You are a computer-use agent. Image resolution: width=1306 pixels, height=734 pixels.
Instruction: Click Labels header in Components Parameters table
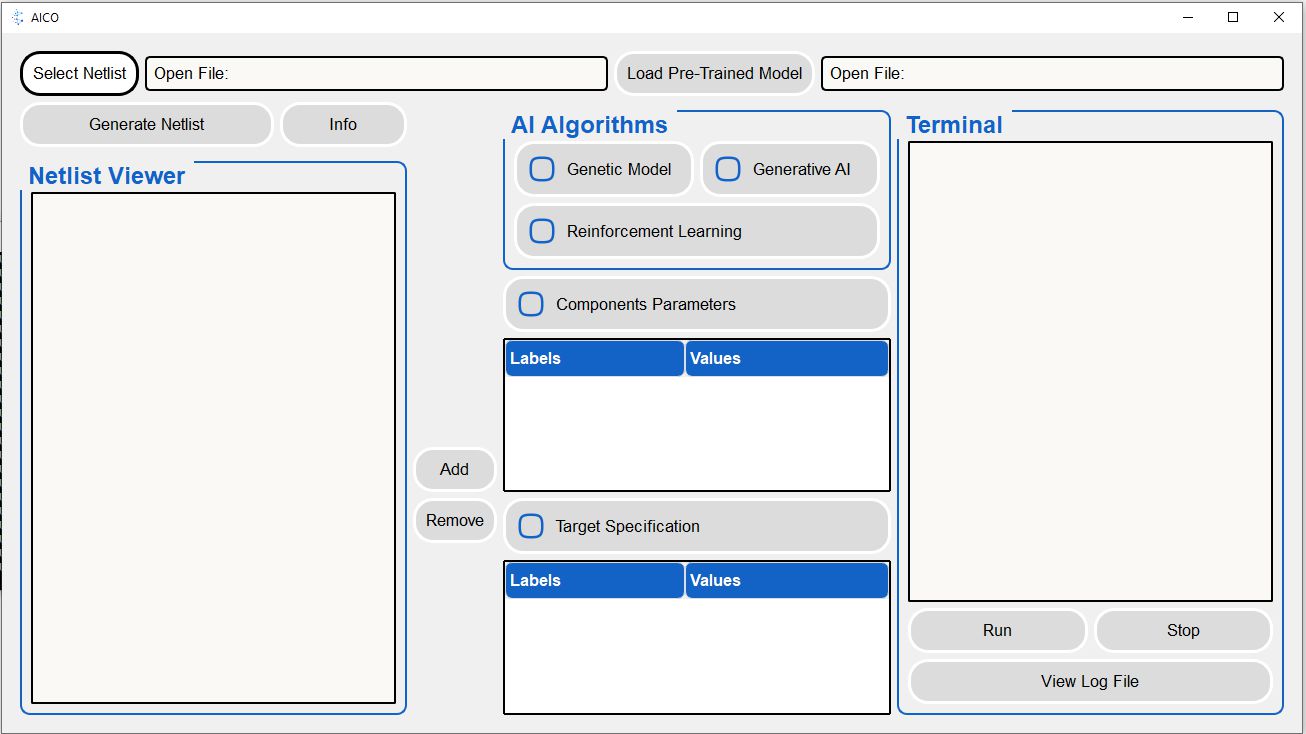(594, 359)
